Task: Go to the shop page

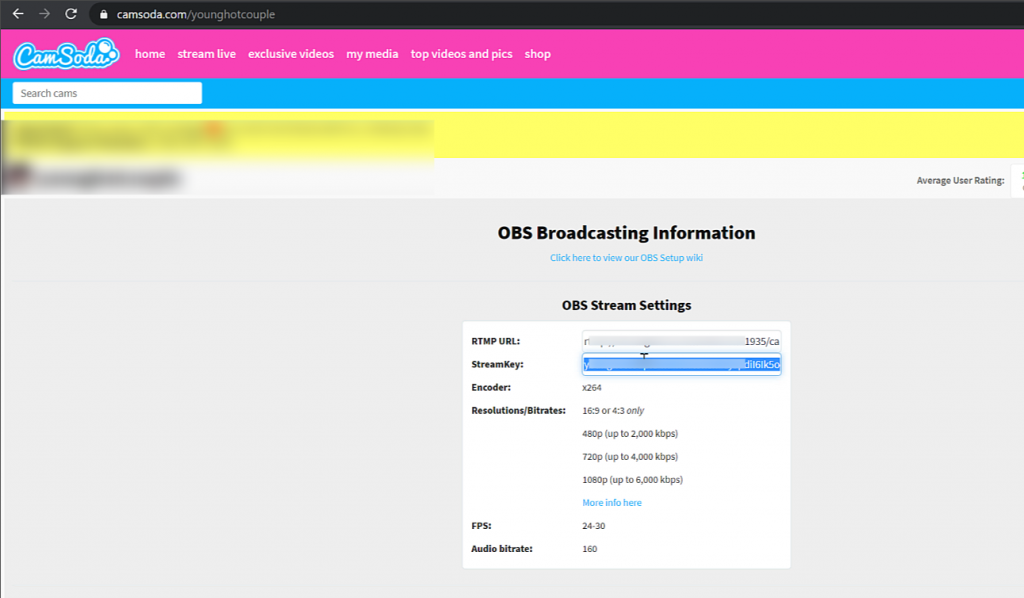Action: (x=537, y=54)
